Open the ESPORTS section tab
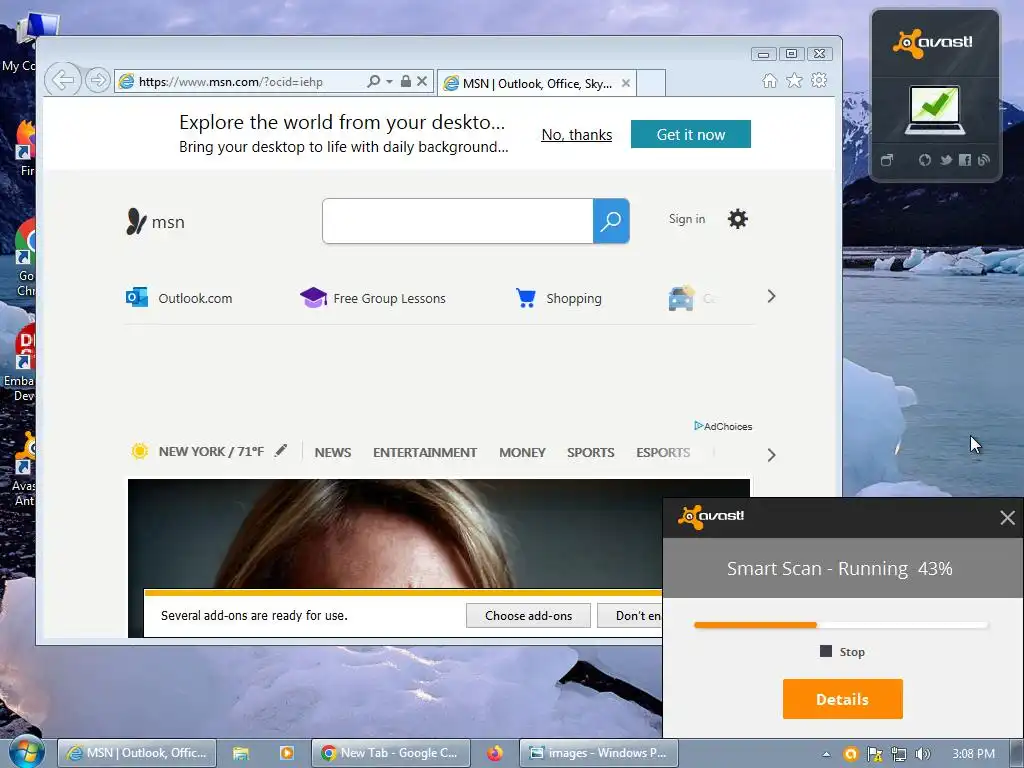 663,452
